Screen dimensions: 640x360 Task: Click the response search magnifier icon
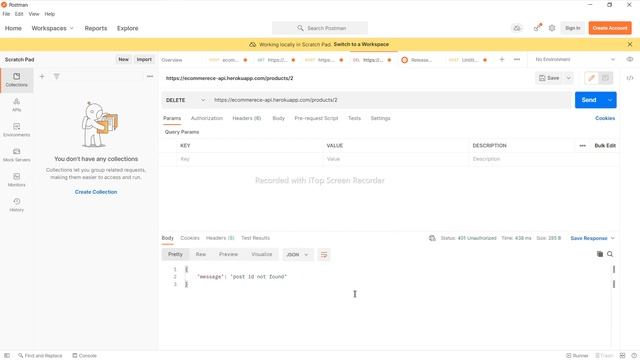[x=610, y=254]
